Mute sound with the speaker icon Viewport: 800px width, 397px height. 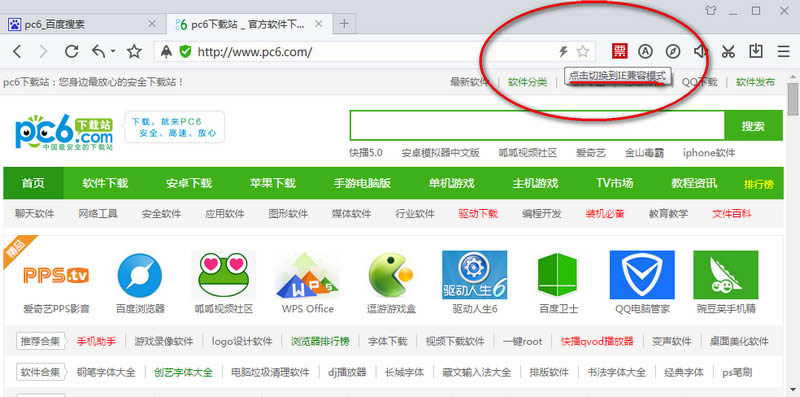[x=701, y=51]
